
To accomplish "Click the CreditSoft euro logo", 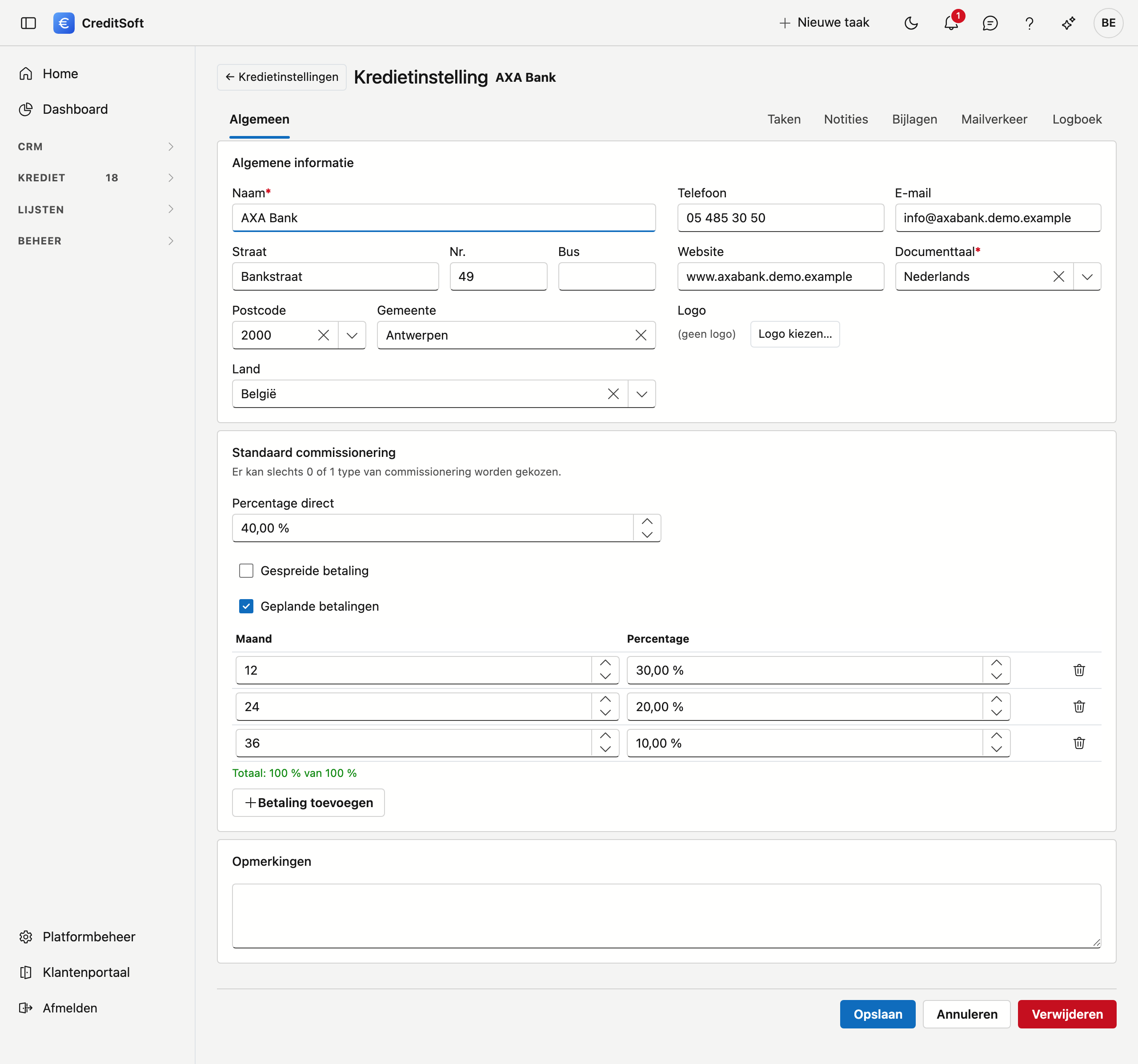I will pyautogui.click(x=64, y=23).
